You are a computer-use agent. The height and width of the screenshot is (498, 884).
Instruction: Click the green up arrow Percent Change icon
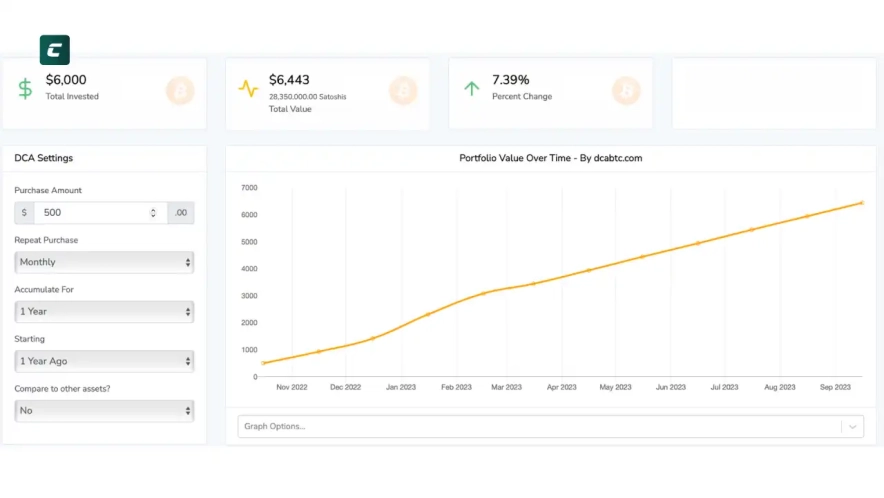[472, 88]
